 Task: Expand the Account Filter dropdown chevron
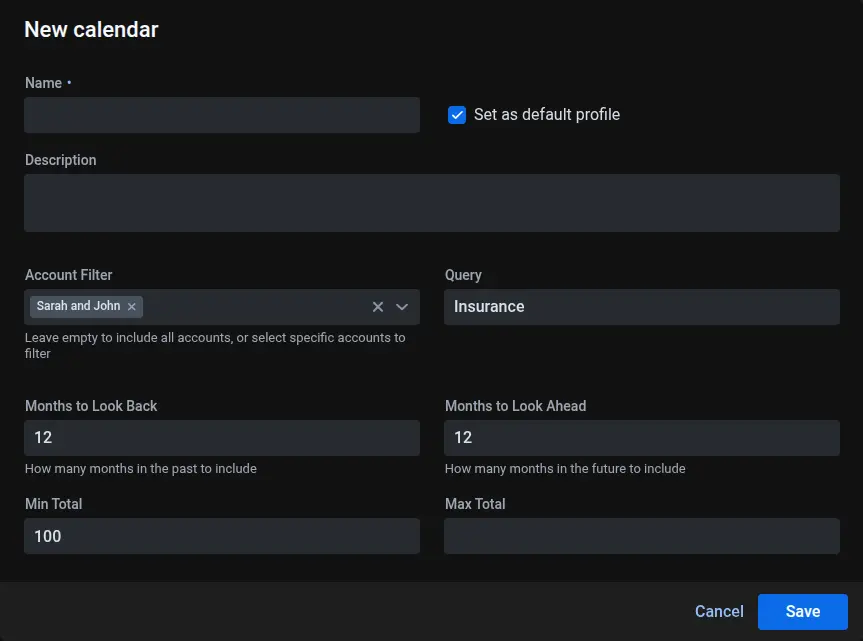coord(402,307)
